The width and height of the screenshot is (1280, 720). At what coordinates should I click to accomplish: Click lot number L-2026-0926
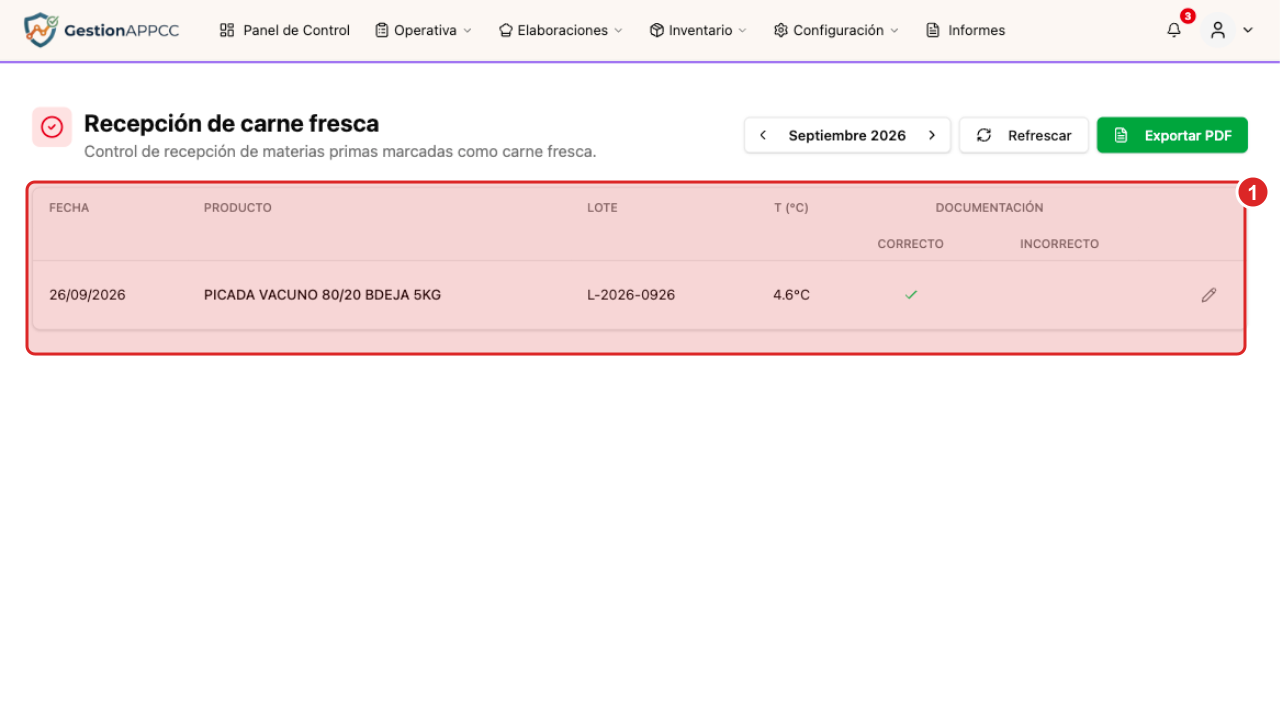pos(631,295)
